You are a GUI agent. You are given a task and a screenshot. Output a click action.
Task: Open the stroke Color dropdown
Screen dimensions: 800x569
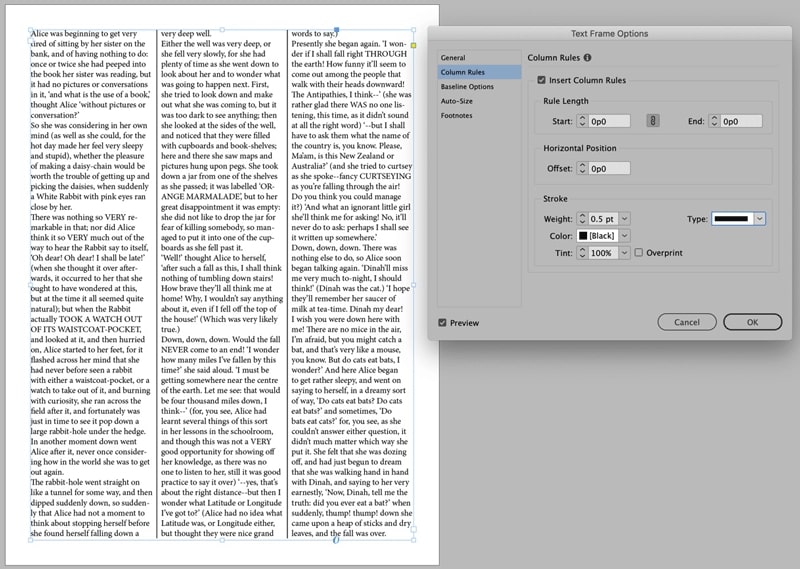coord(624,236)
